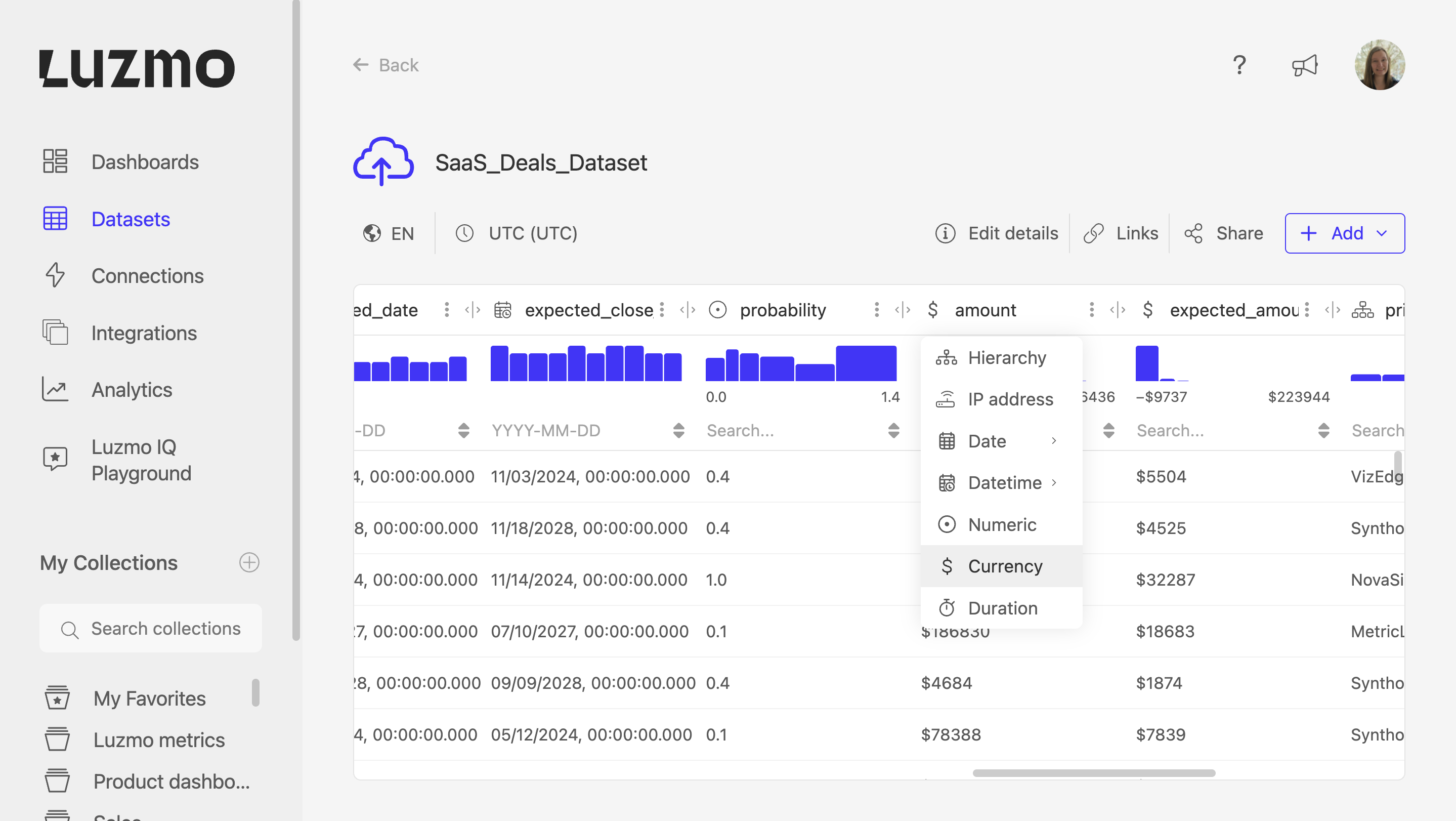
Task: Click the Analytics chart icon
Action: point(55,389)
